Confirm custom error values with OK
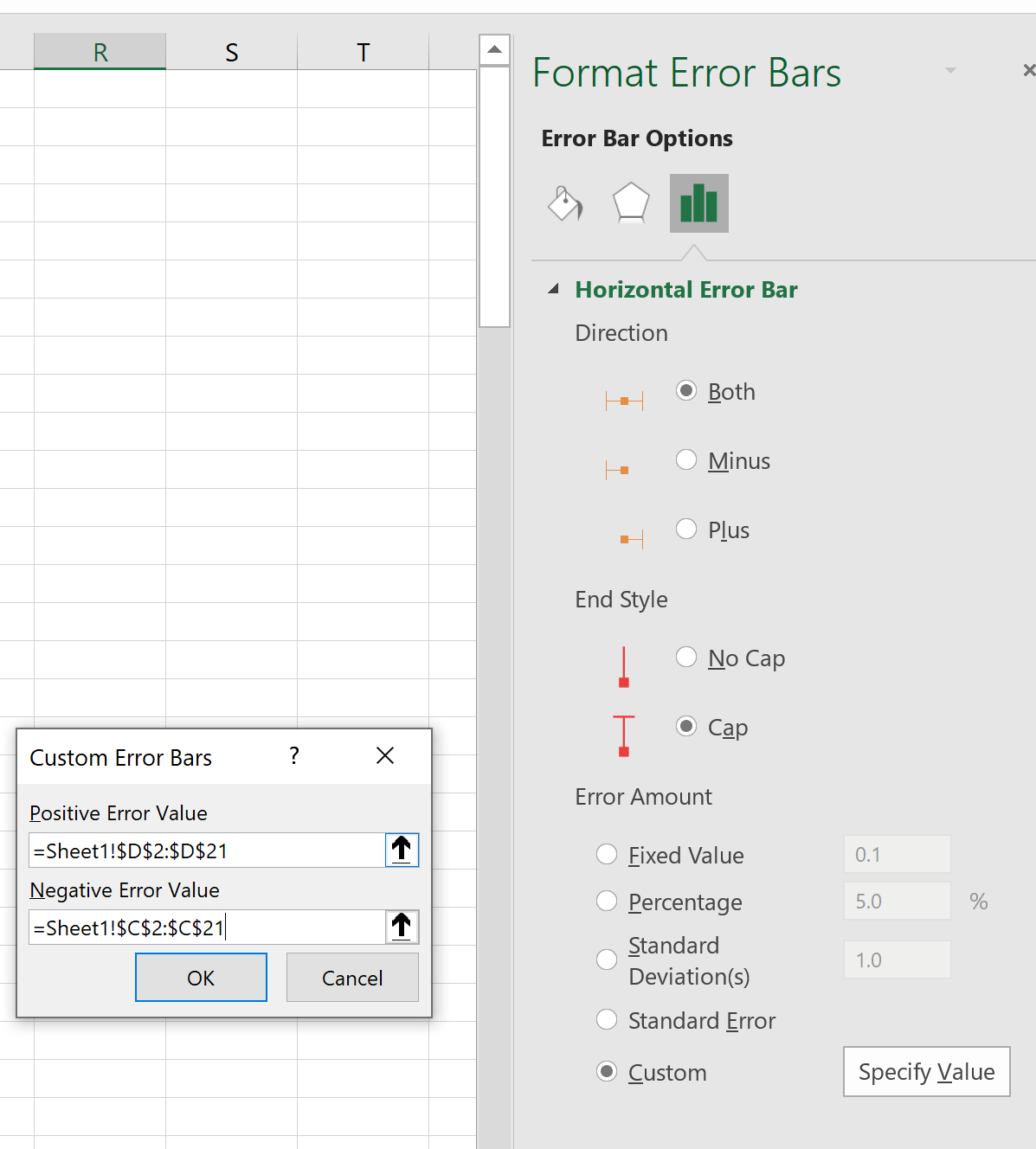 [x=201, y=977]
